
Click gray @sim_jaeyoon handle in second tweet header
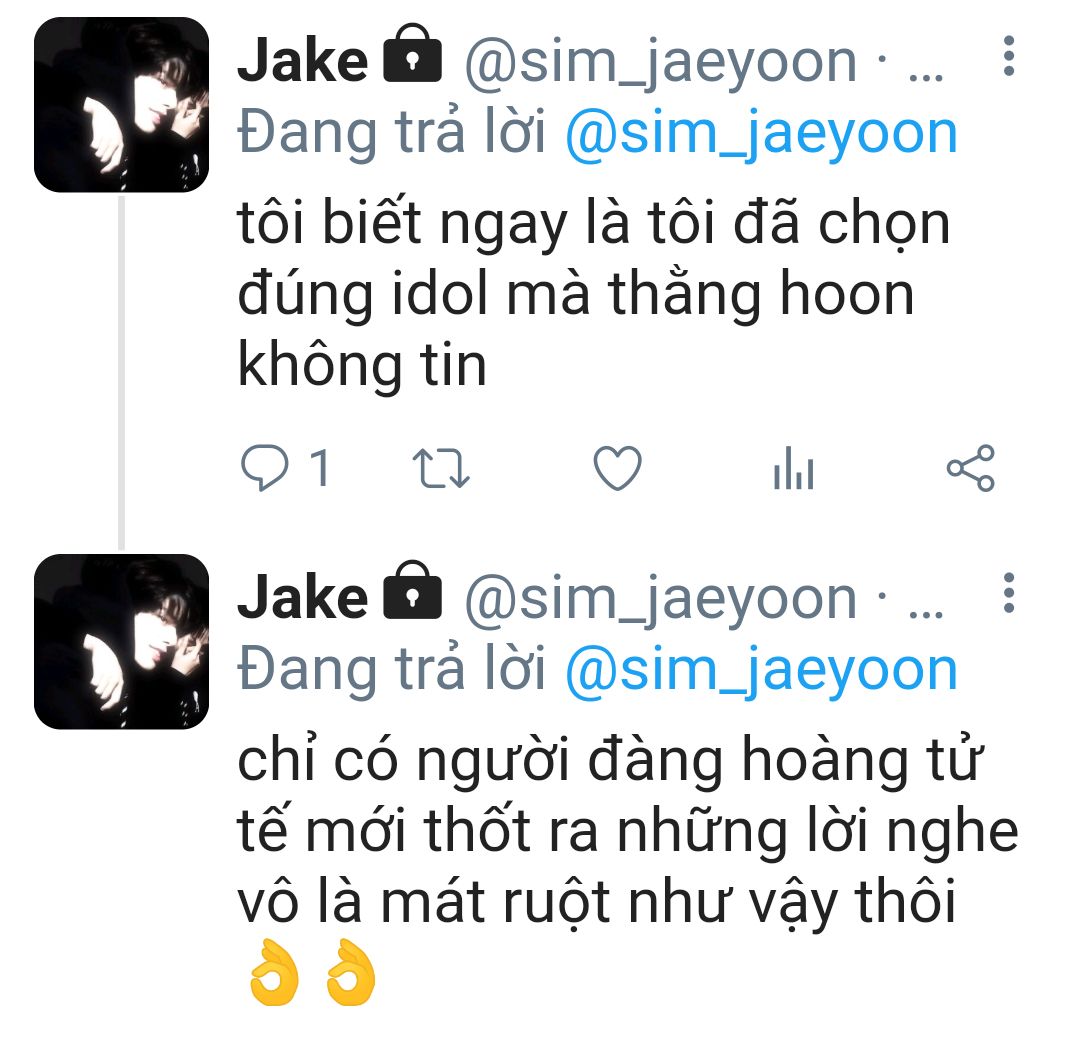[x=661, y=599]
